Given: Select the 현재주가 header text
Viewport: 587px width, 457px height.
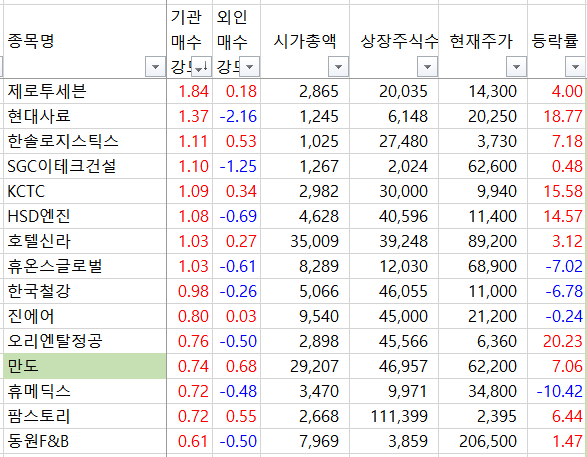Looking at the screenshot, I should (481, 41).
